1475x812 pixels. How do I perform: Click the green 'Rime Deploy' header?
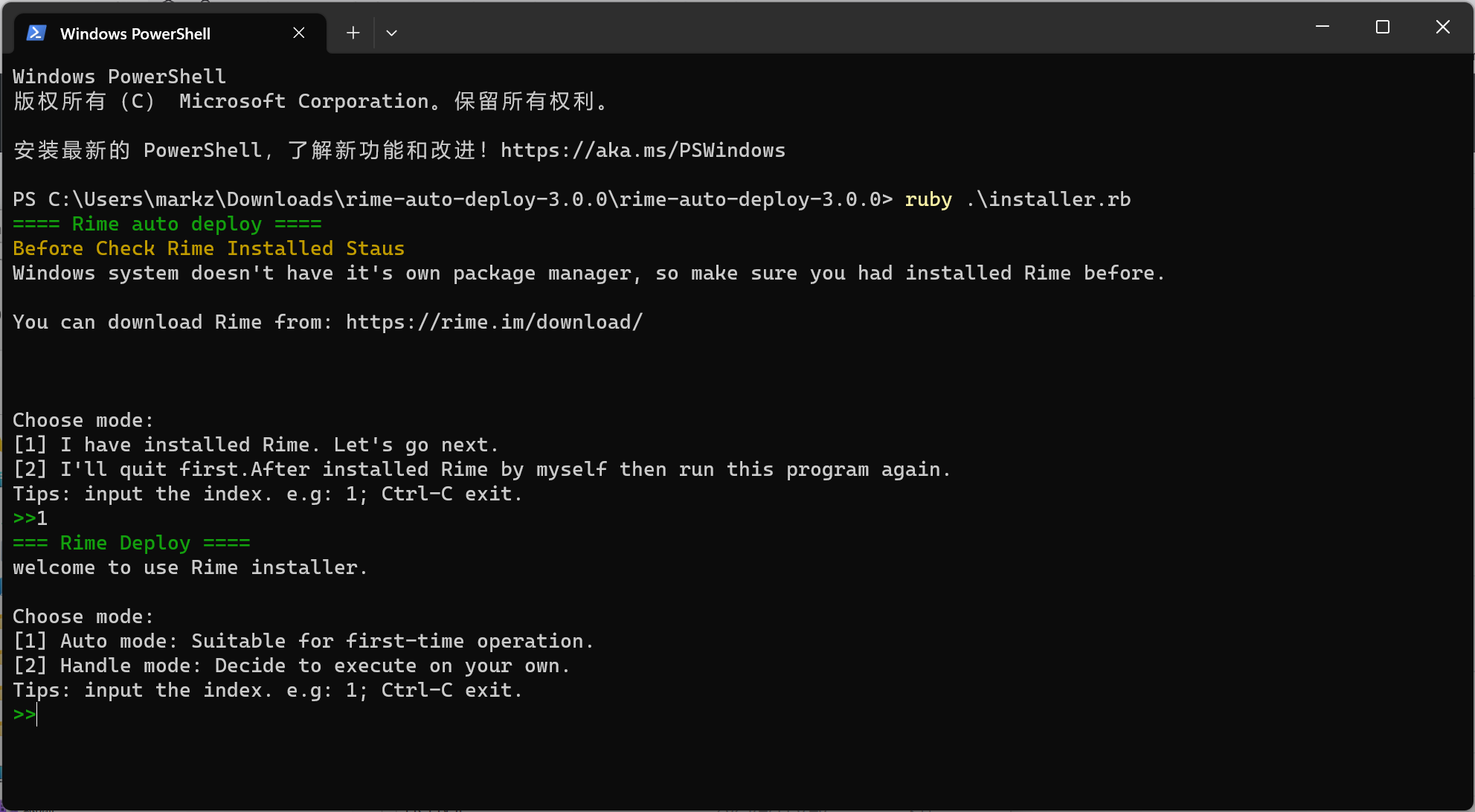(132, 543)
